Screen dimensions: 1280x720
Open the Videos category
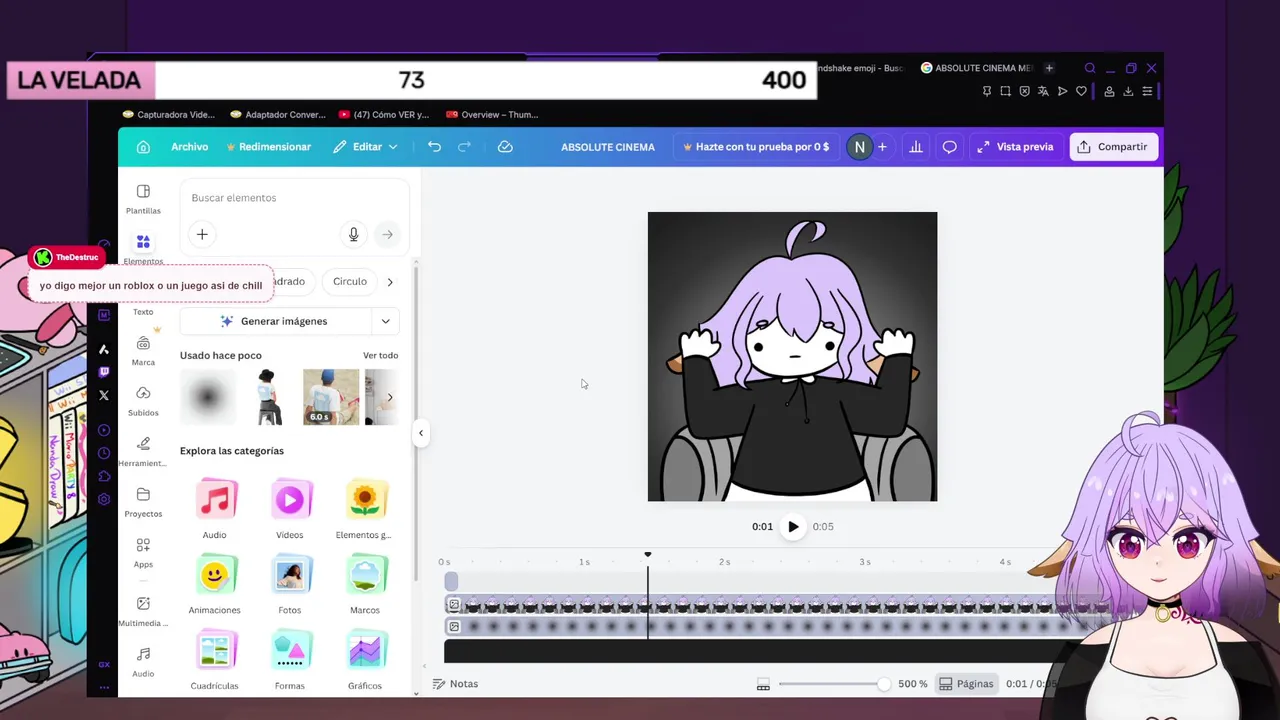290,508
